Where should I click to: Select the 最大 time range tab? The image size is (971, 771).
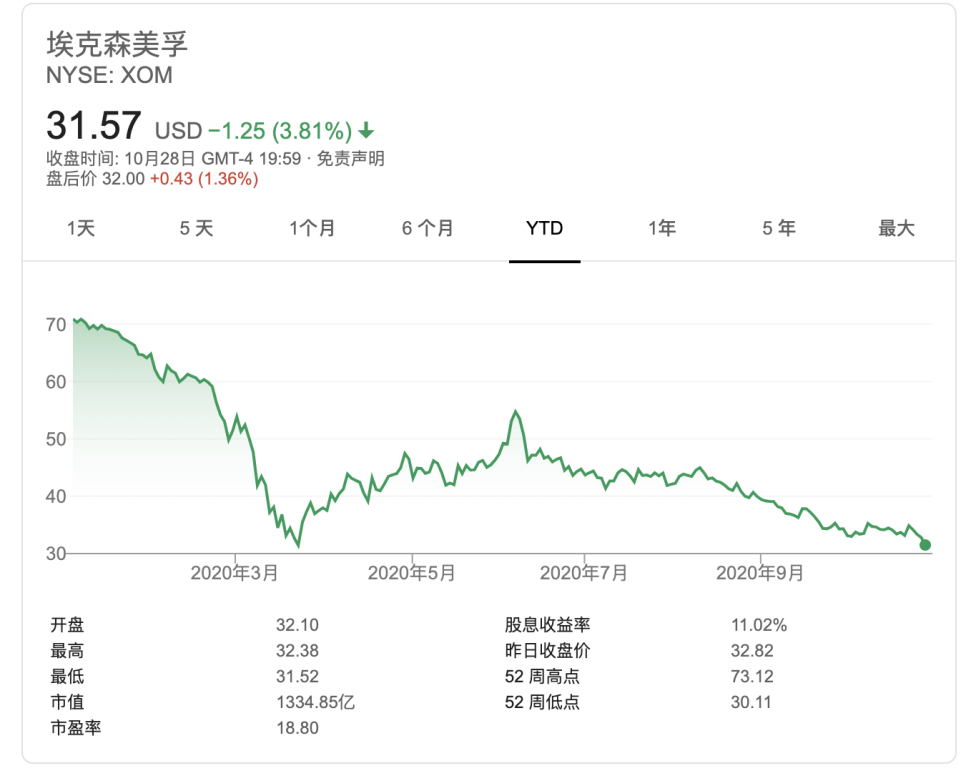[x=896, y=229]
